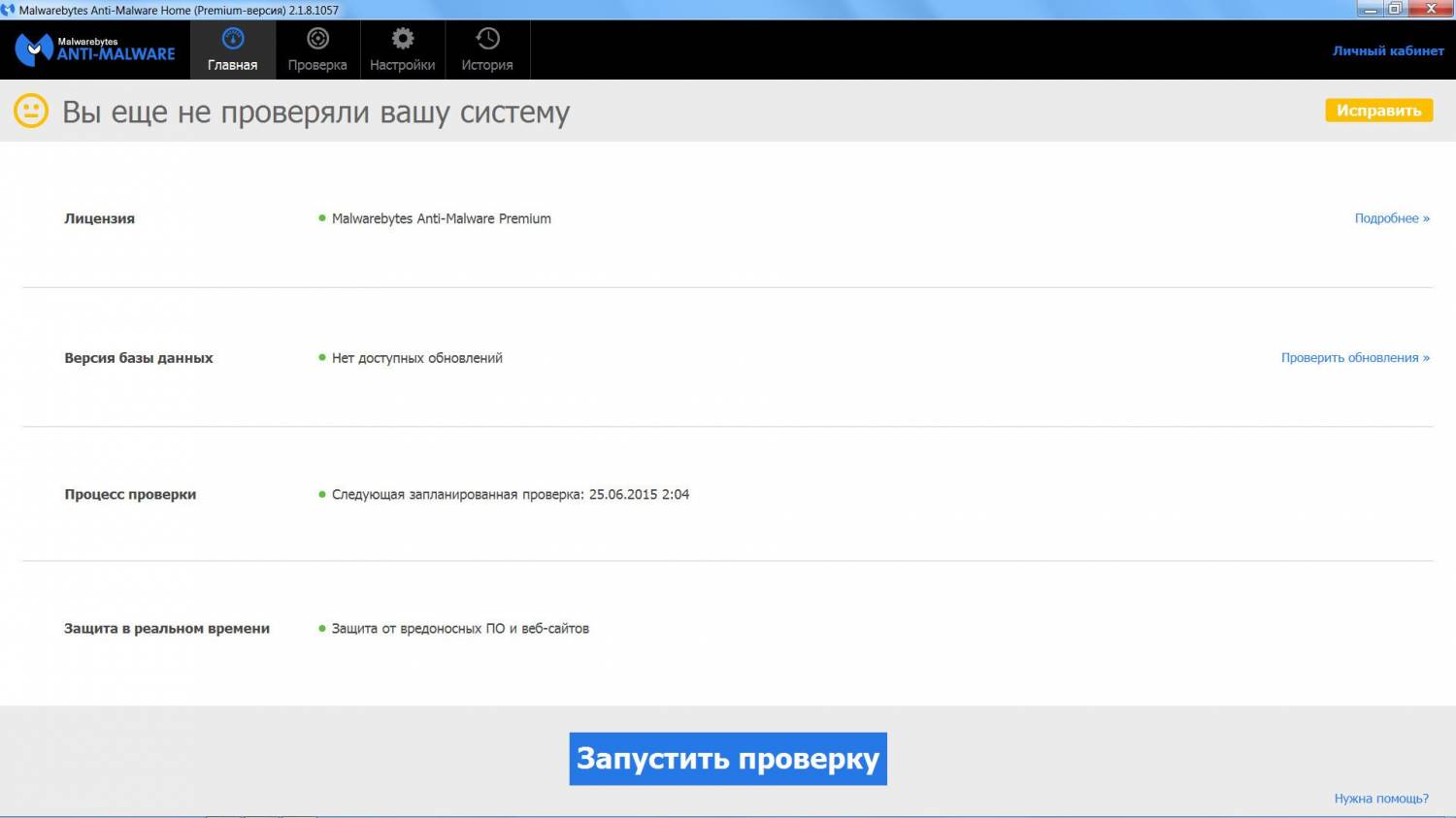Click green status dot beside Нет доступных обновлений

click(322, 358)
